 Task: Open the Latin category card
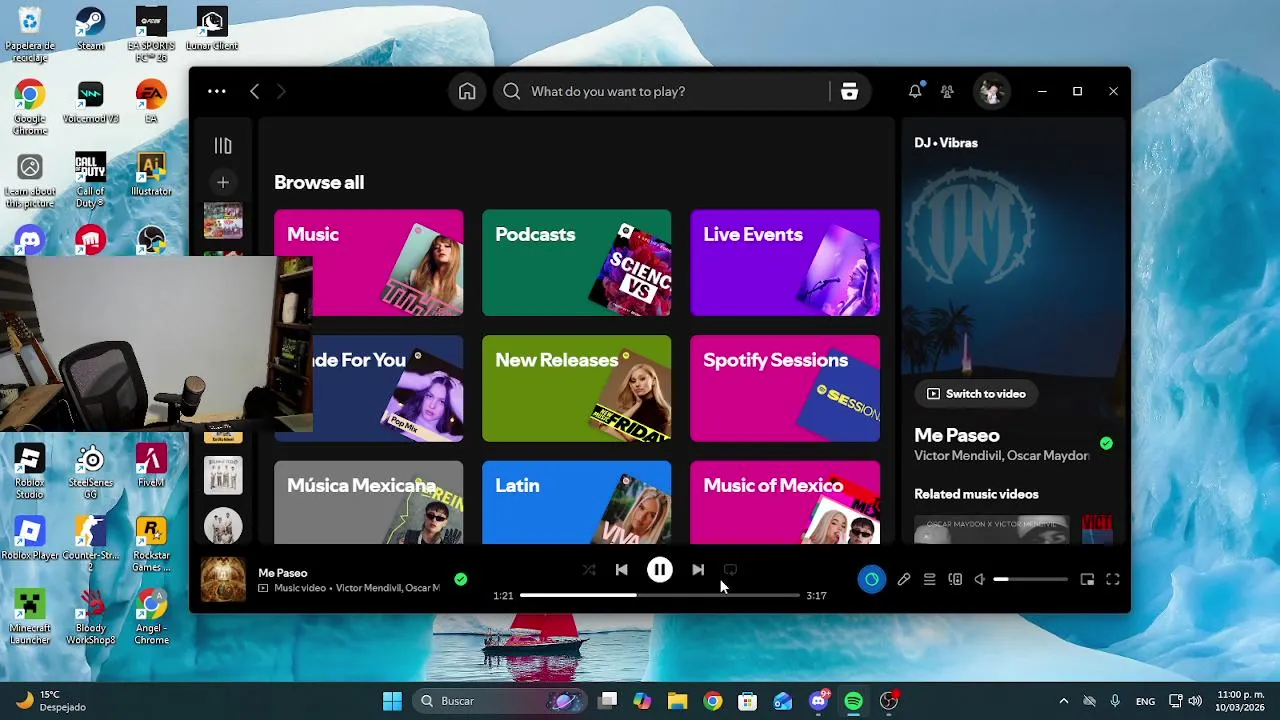(577, 502)
